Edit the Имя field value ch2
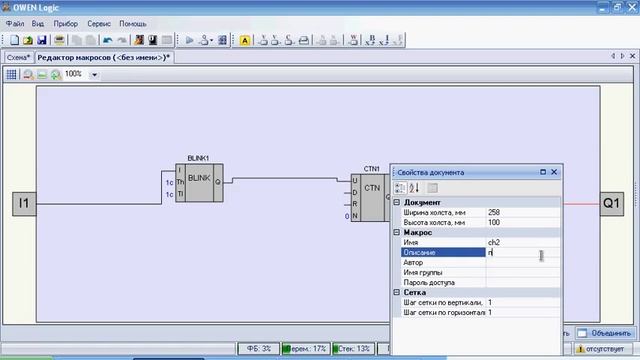 [x=523, y=242]
